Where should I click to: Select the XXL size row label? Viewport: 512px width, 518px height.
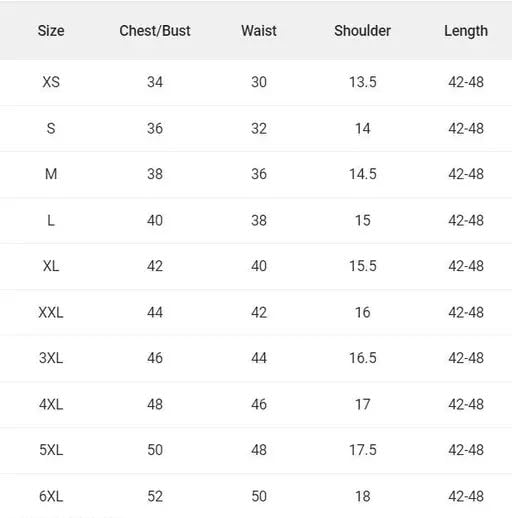tap(51, 312)
